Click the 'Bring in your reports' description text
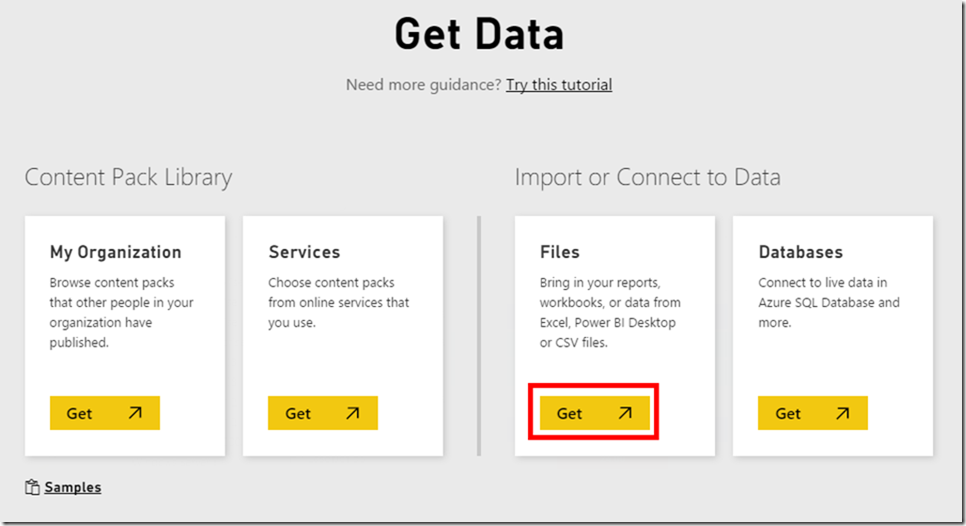The width and height of the screenshot is (966, 526). click(610, 312)
